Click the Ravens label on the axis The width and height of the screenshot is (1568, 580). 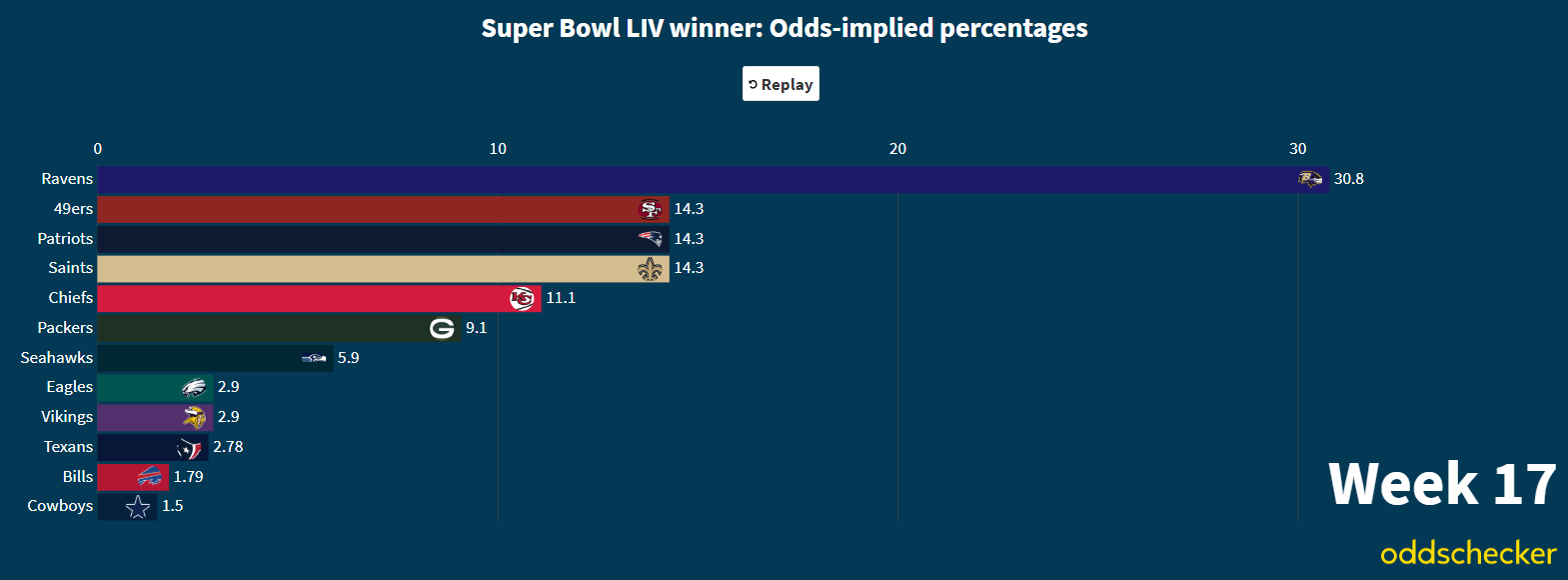click(67, 179)
